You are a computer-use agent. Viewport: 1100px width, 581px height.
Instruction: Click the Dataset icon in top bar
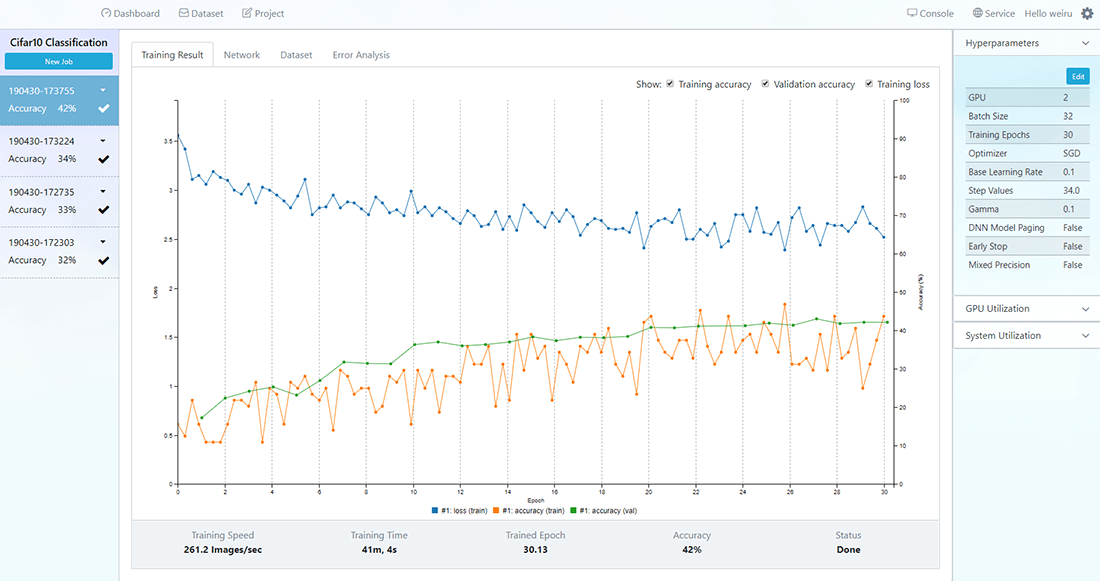(183, 13)
